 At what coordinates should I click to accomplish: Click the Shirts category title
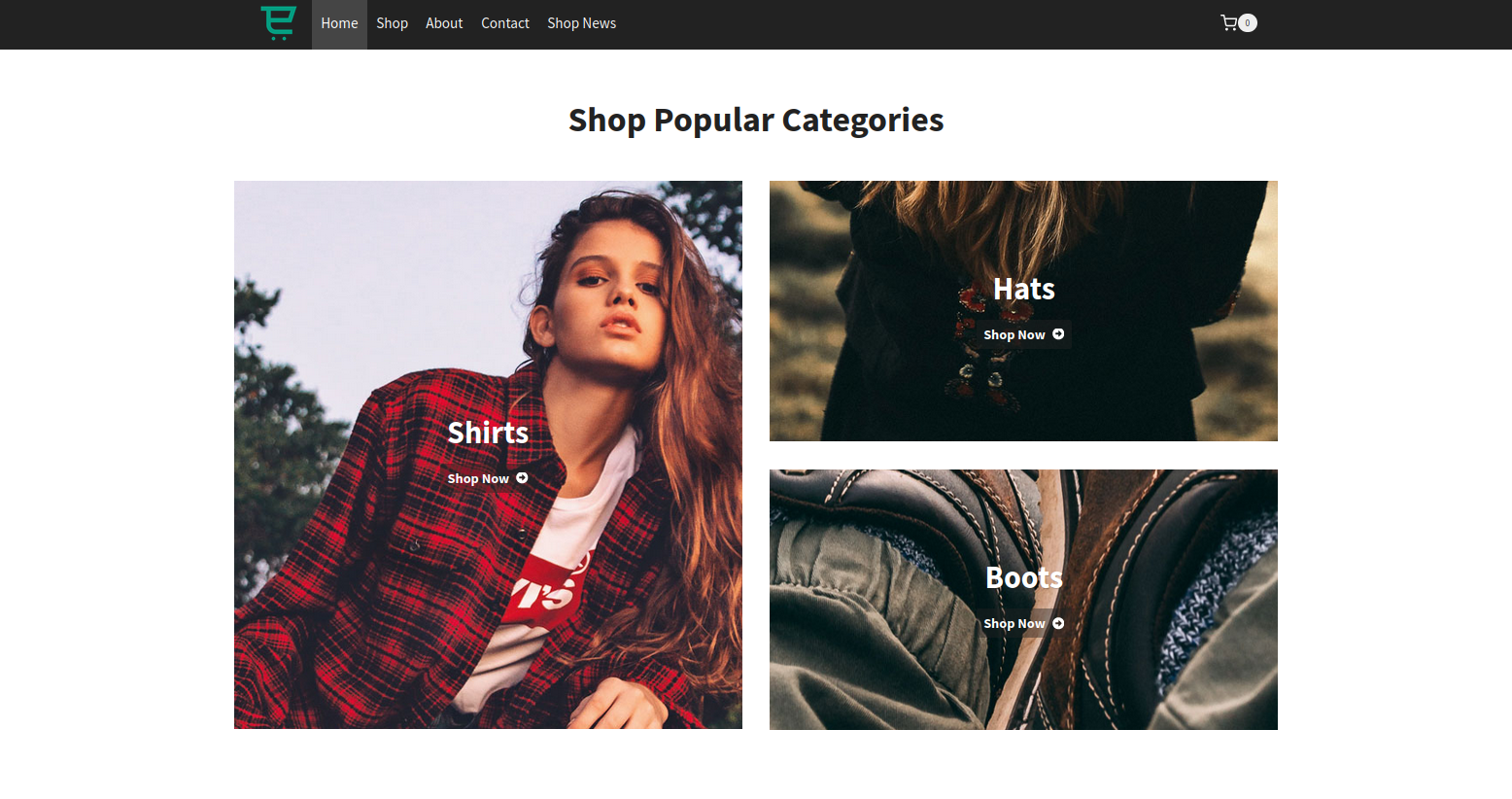[488, 433]
